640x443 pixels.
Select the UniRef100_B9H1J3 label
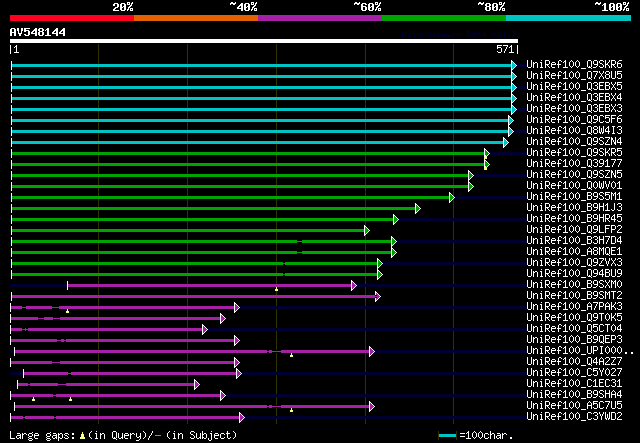[574, 207]
